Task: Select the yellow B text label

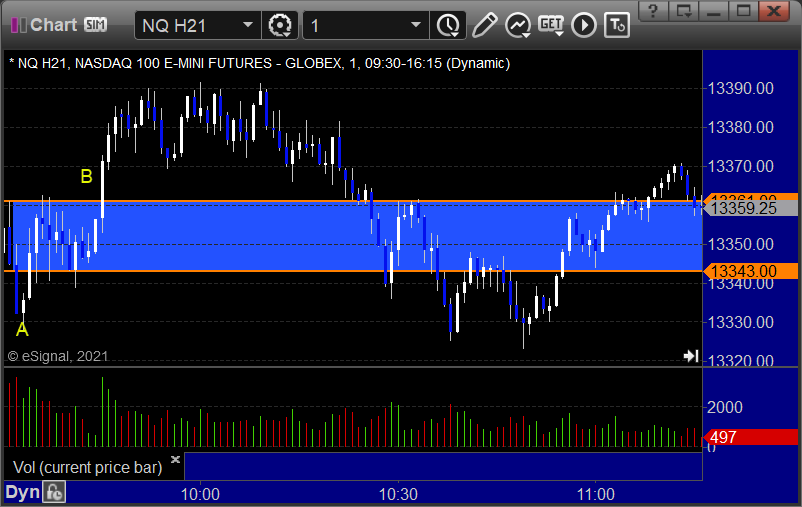Action: tap(86, 177)
